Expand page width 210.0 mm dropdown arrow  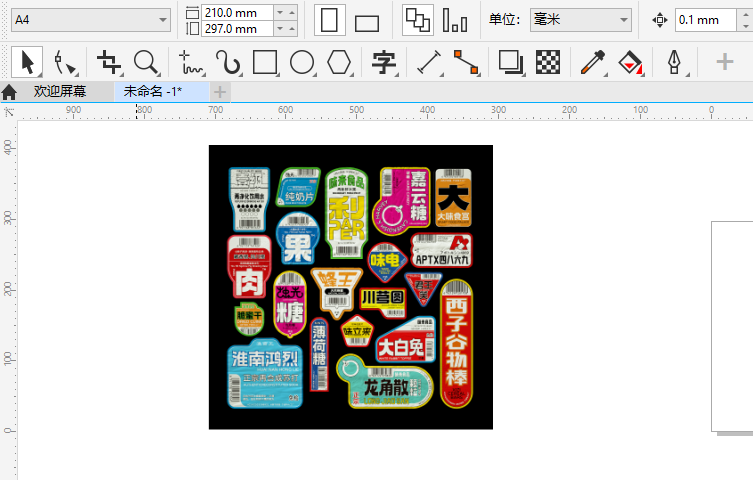click(280, 12)
